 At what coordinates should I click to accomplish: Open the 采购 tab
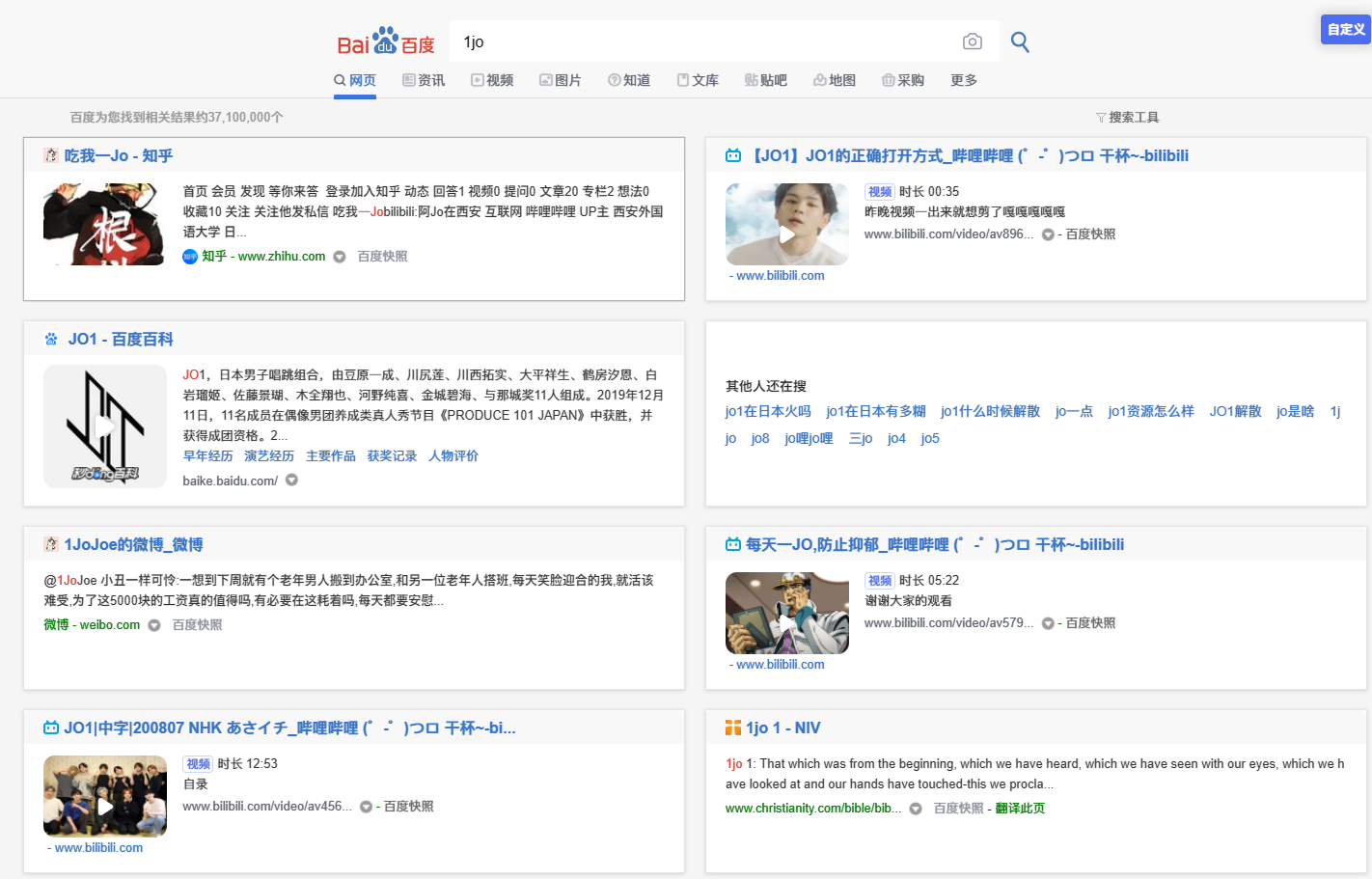point(903,80)
